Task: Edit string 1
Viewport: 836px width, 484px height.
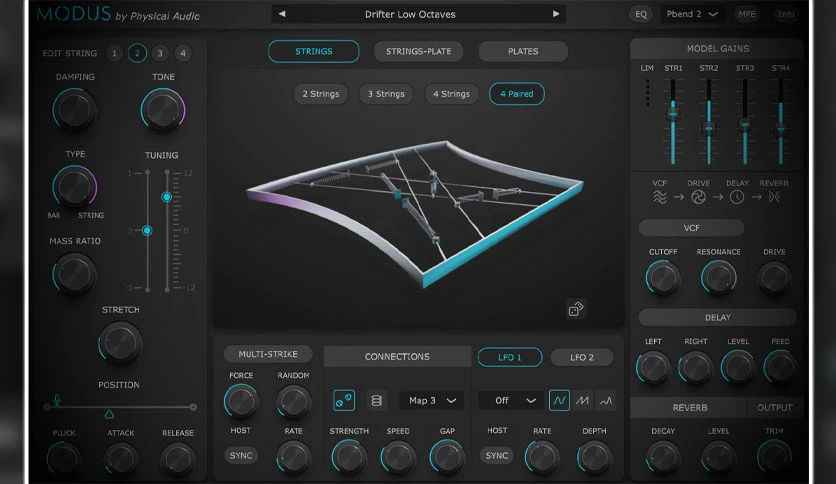Action: [x=114, y=53]
